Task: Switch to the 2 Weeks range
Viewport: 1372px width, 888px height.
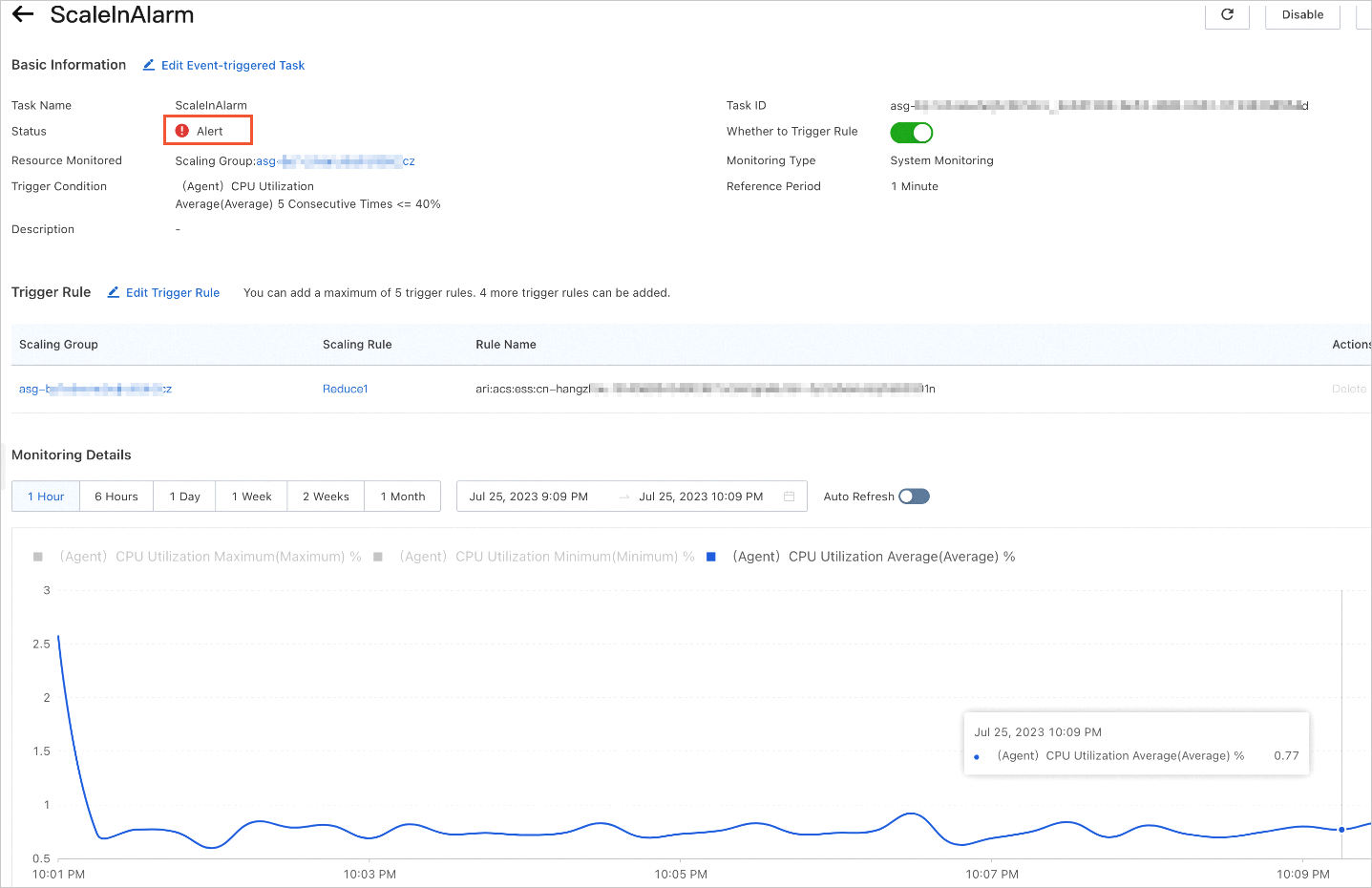Action: click(326, 497)
